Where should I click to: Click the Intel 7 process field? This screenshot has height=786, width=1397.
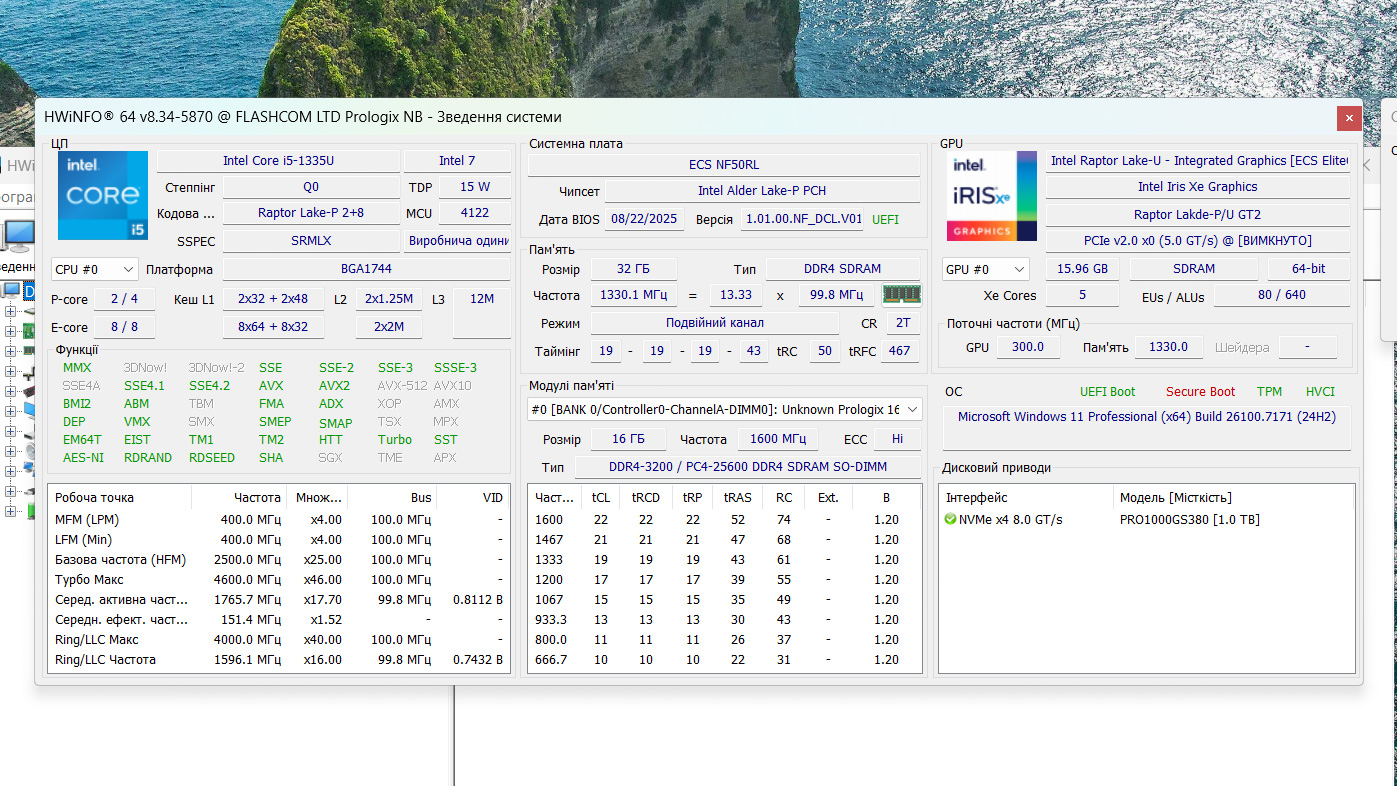pyautogui.click(x=457, y=160)
